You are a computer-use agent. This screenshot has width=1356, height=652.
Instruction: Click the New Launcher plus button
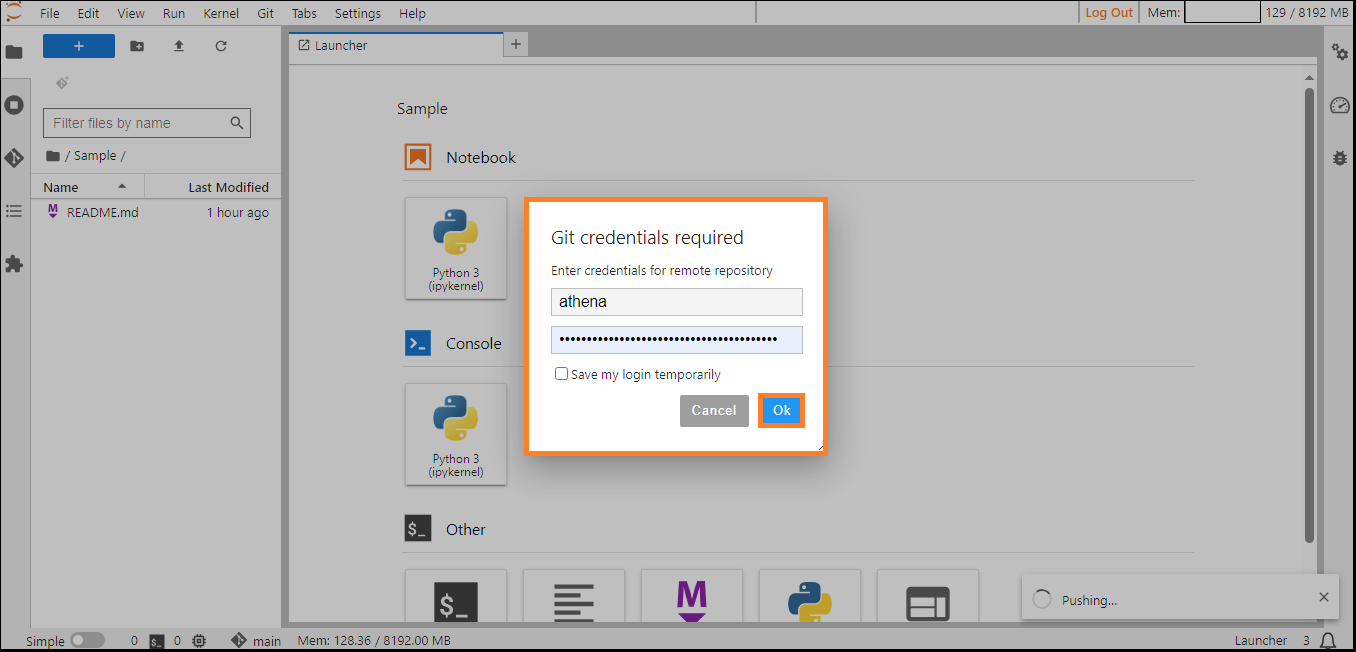coord(79,46)
